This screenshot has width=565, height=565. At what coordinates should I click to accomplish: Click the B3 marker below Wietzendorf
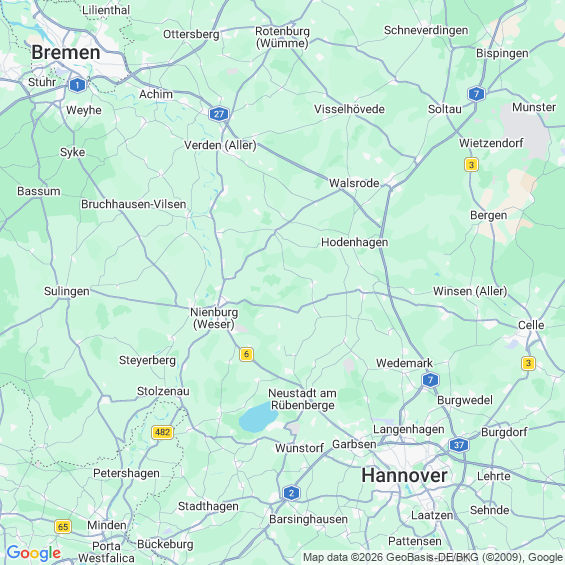tap(471, 165)
